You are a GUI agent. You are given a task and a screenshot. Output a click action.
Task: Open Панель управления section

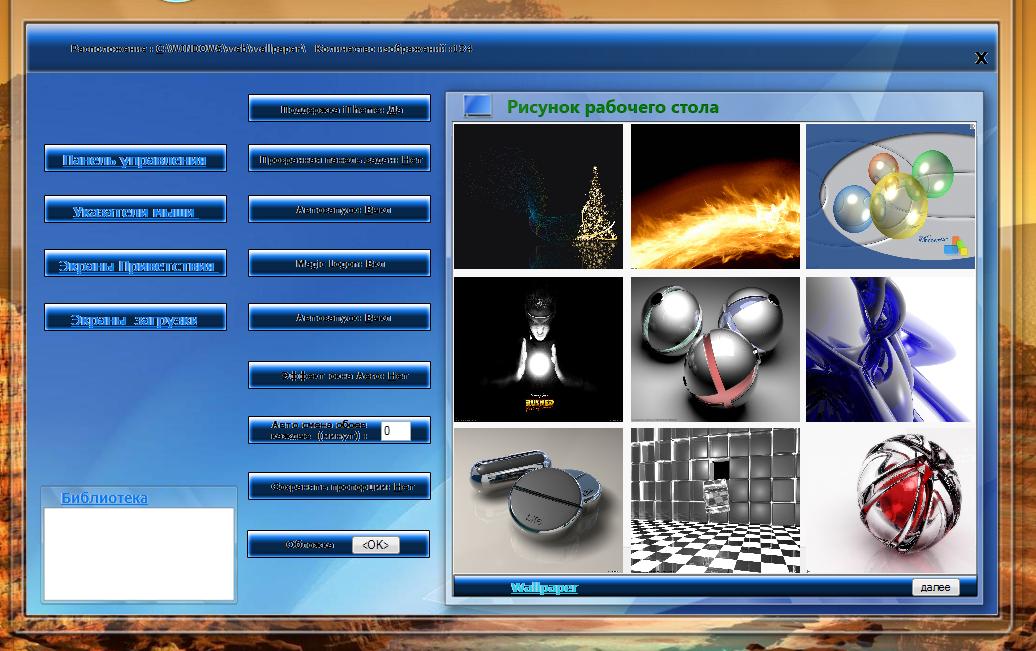point(135,159)
